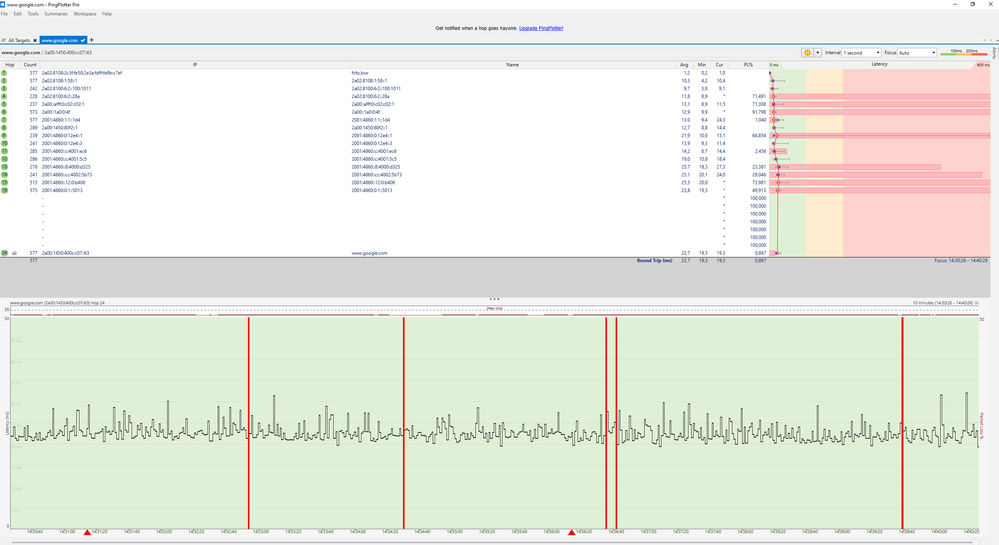The width and height of the screenshot is (999, 545).
Task: Switch to the All Targets tab
Action: pyautogui.click(x=19, y=40)
